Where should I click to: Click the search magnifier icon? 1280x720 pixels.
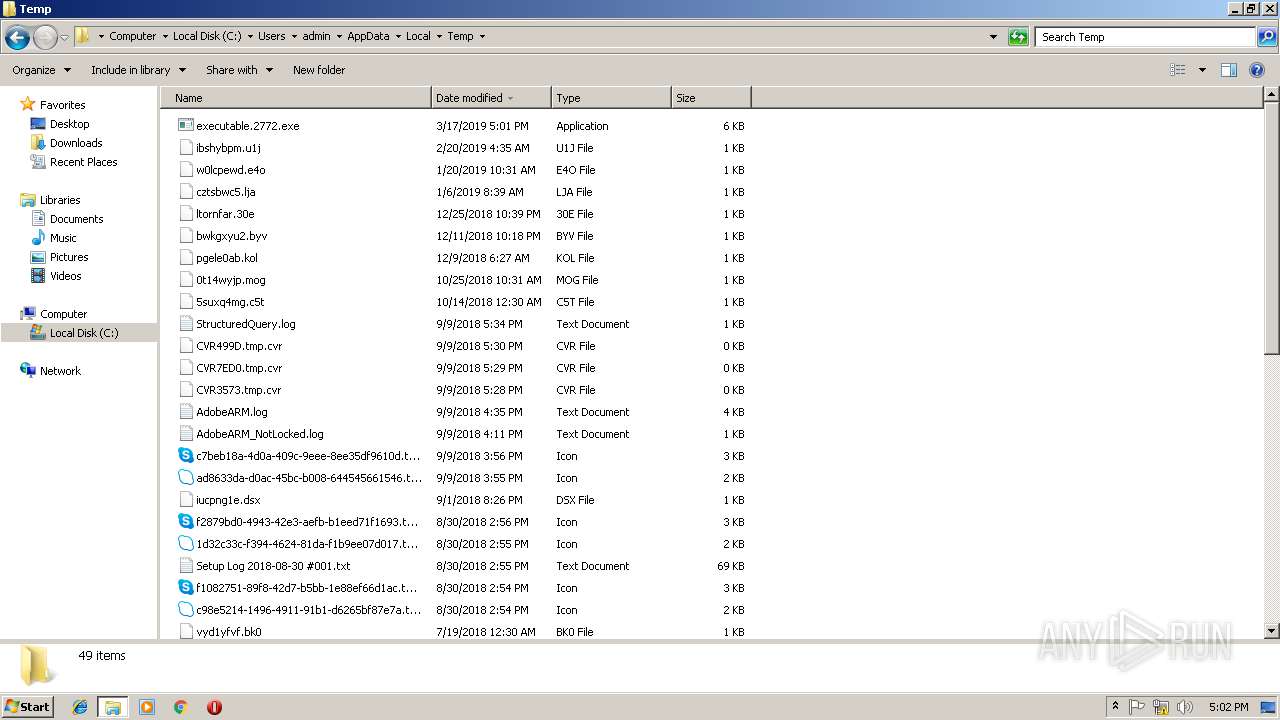click(x=1266, y=37)
